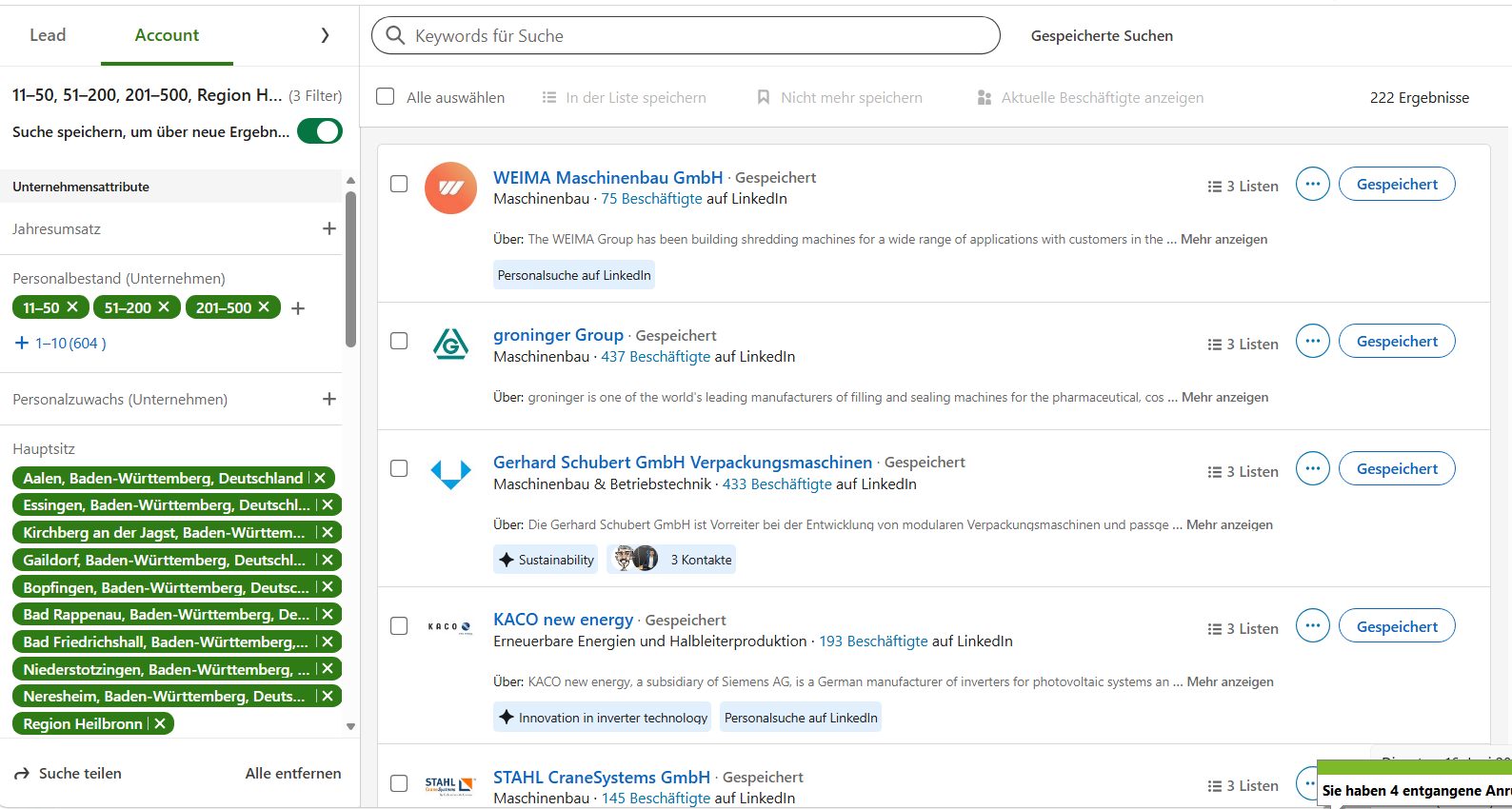
Task: Toggle the save search alert switch
Action: [320, 131]
